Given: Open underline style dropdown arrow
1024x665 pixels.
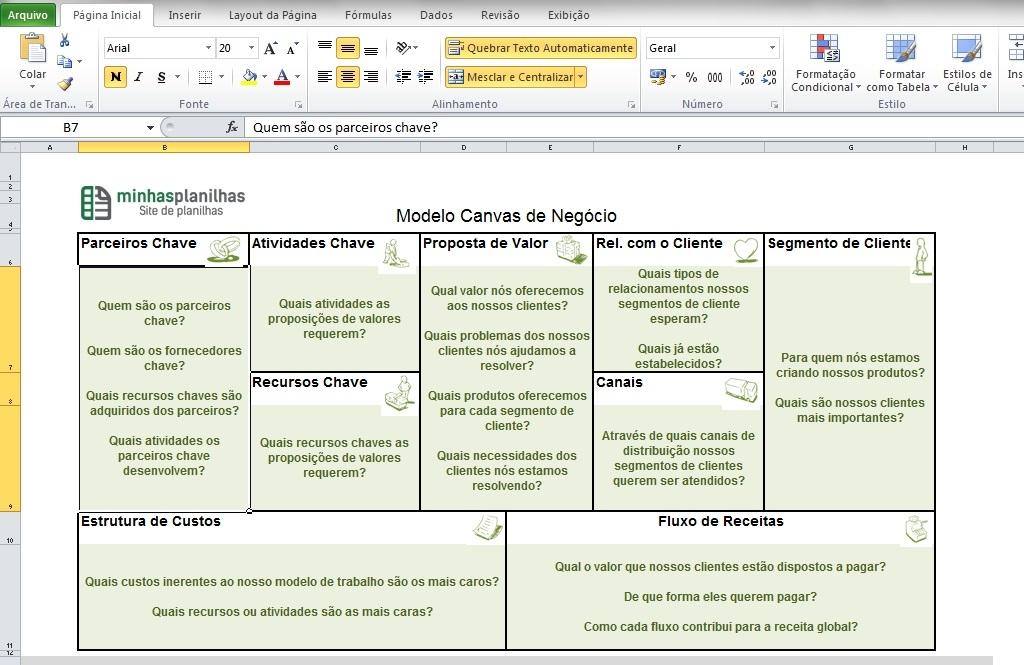Looking at the screenshot, I should click(x=178, y=77).
